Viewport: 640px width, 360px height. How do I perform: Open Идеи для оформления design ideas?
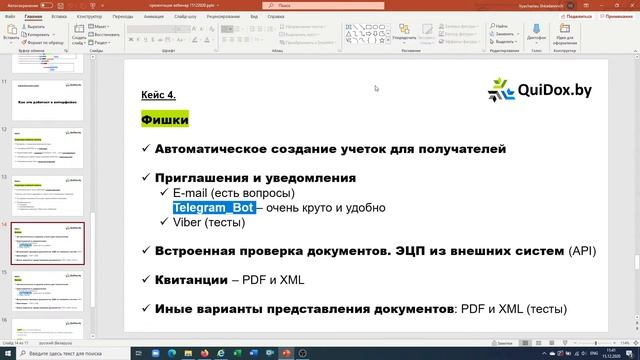coord(565,33)
